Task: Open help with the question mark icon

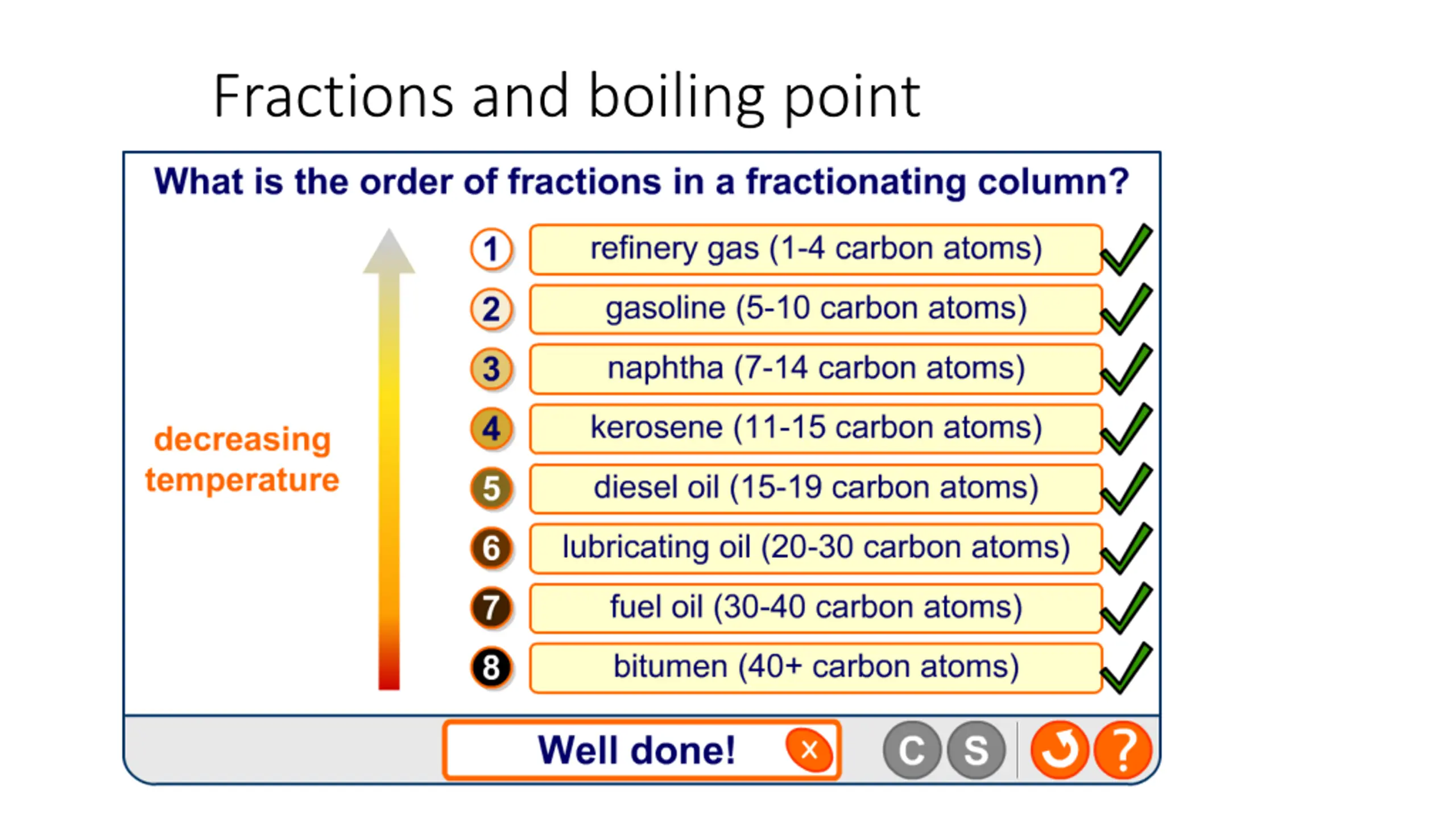Action: [x=1123, y=750]
